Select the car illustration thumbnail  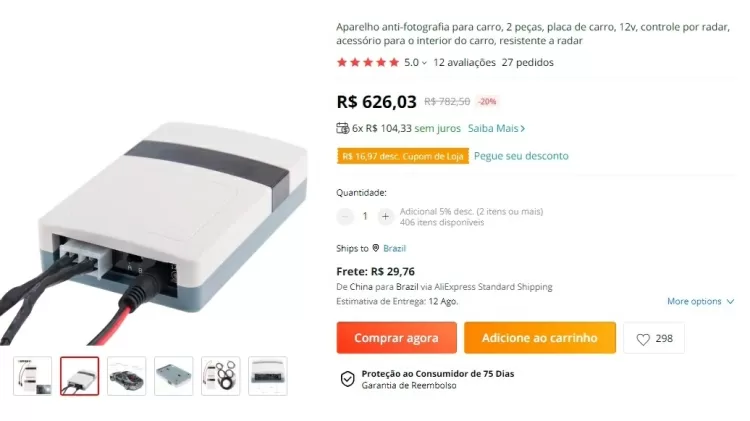[126, 376]
